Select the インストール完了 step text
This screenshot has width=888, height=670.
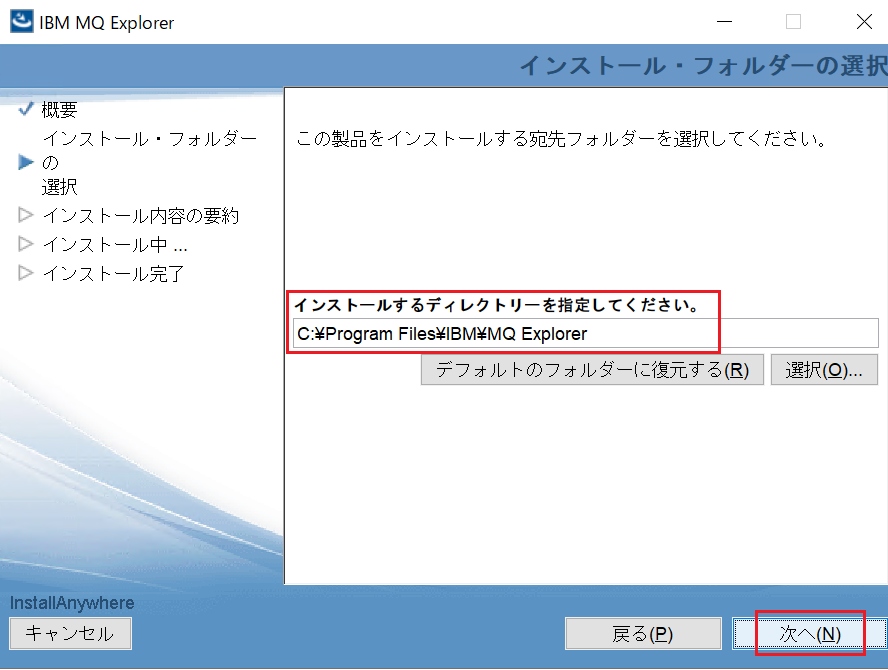coord(113,274)
